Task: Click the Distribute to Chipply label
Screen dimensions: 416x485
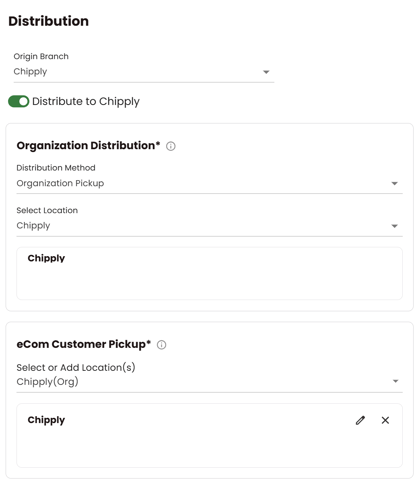Action: click(86, 101)
